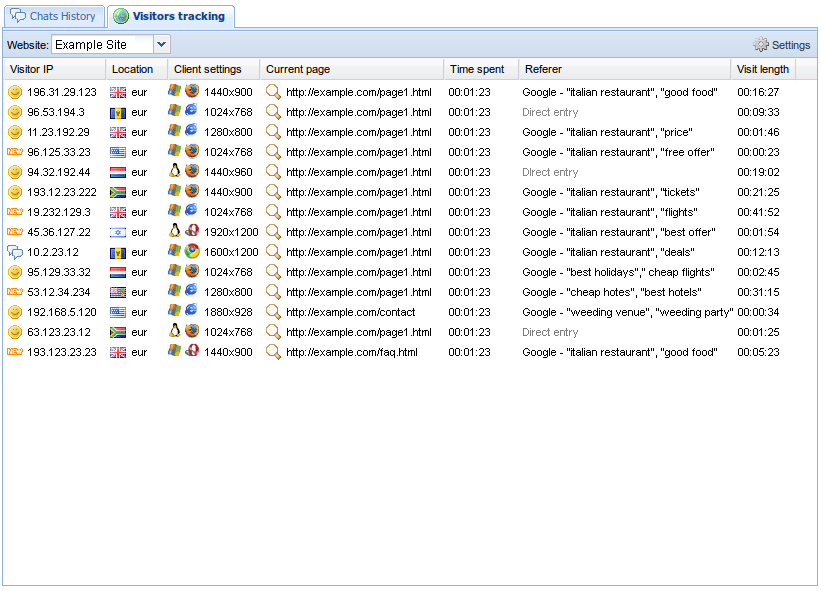This screenshot has height=591, width=821.
Task: Click the NEW badge for 193.123.23.23
Action: tap(15, 352)
